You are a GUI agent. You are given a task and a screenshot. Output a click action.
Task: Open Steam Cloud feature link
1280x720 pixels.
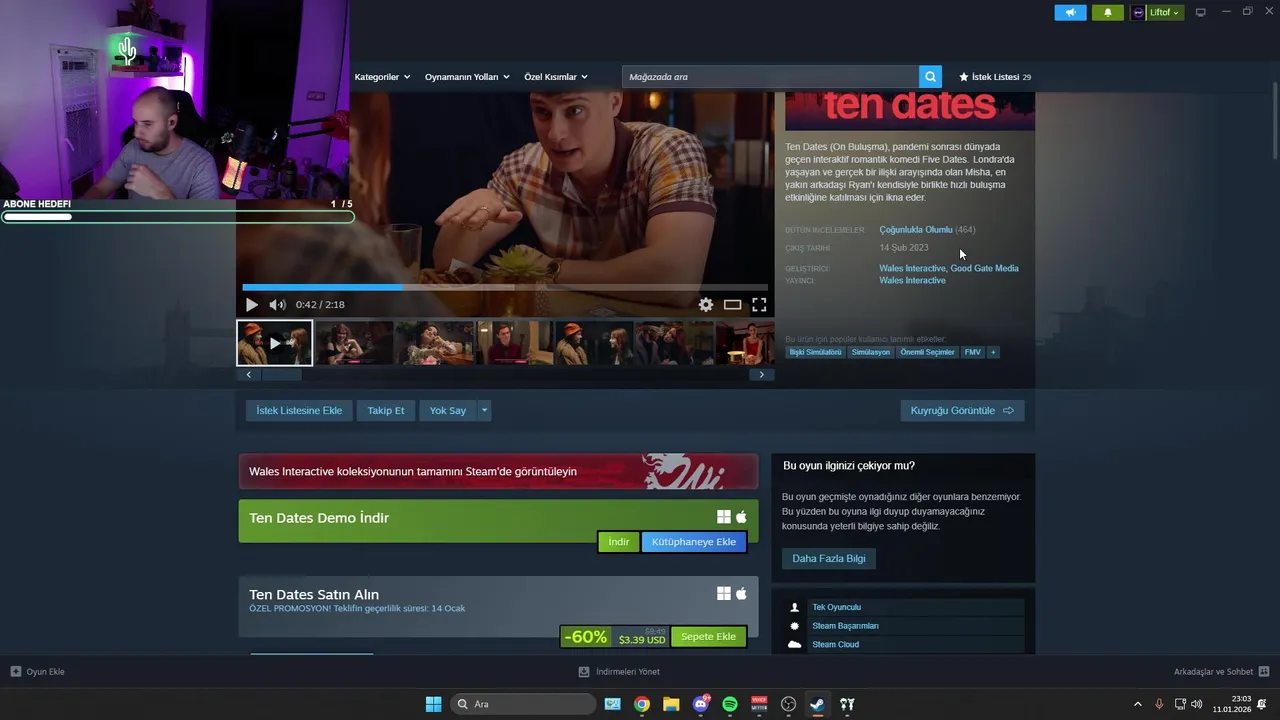click(835, 645)
